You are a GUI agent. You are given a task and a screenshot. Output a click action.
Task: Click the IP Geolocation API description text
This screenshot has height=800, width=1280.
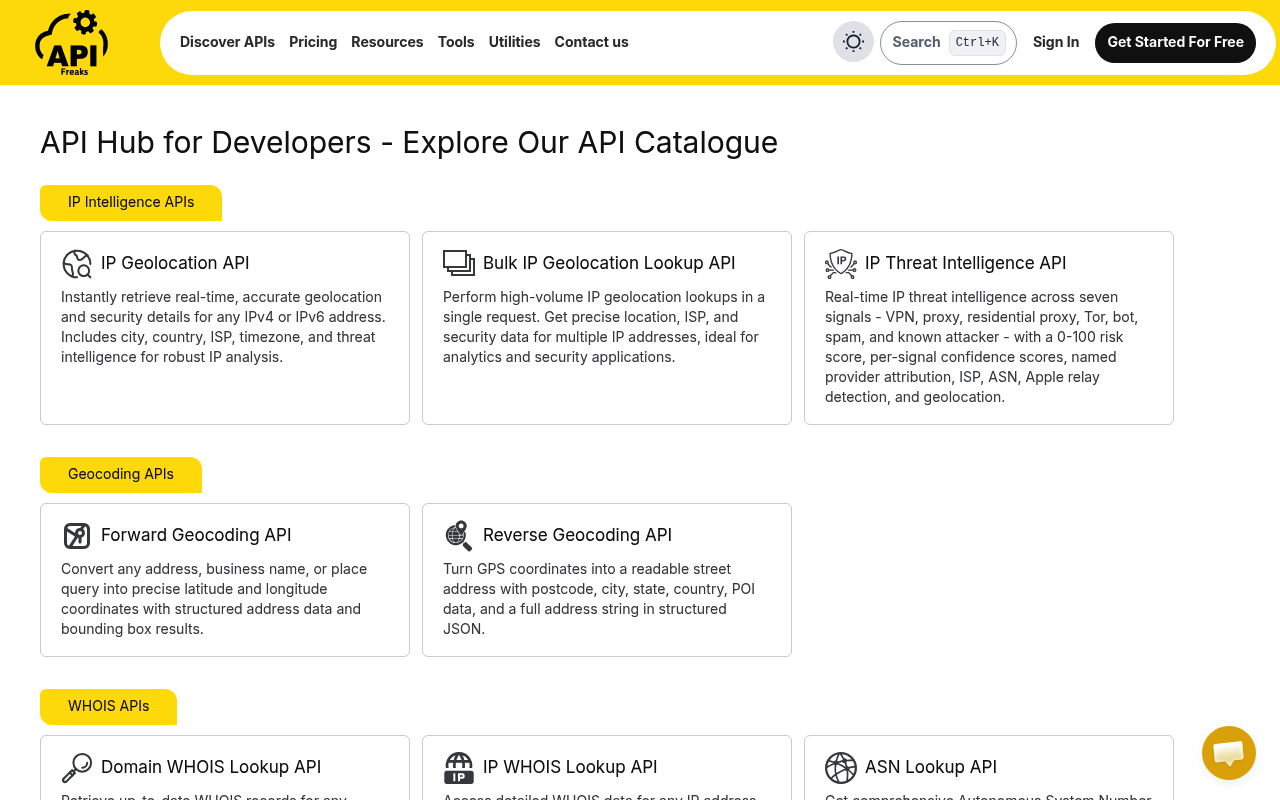(223, 327)
